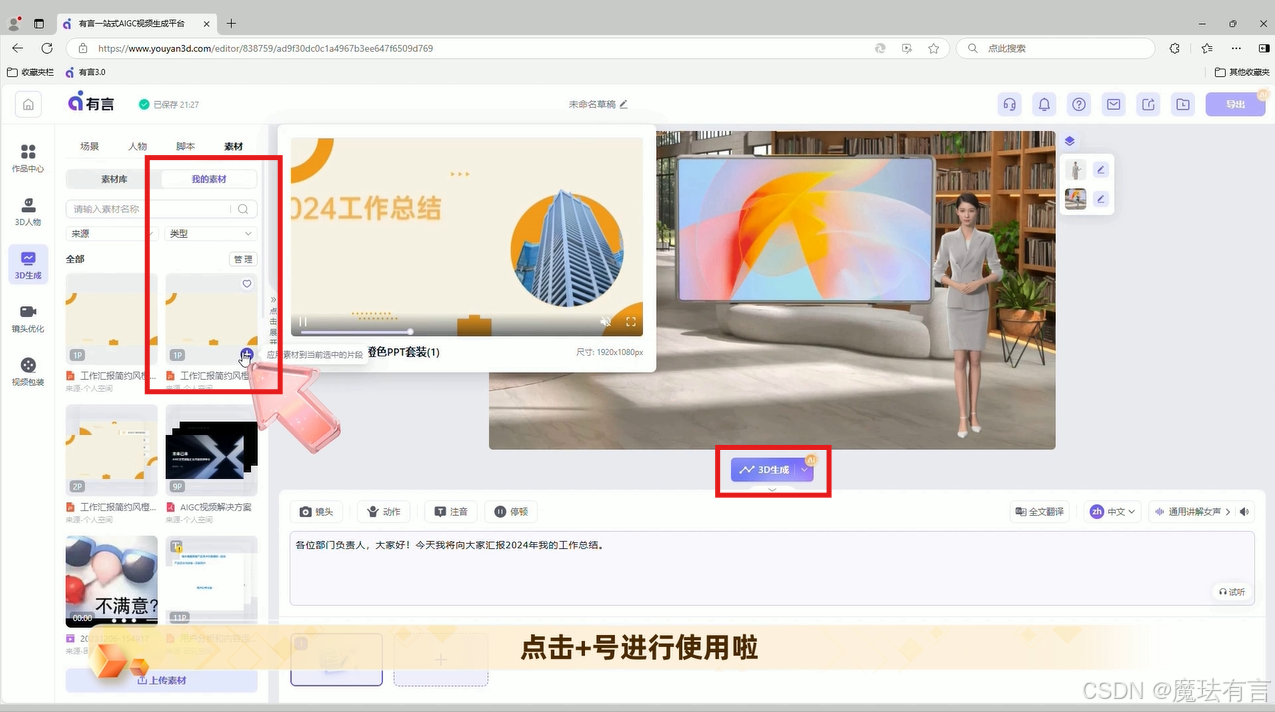Click the 管理 manage button
1275x712 pixels.
coord(243,259)
